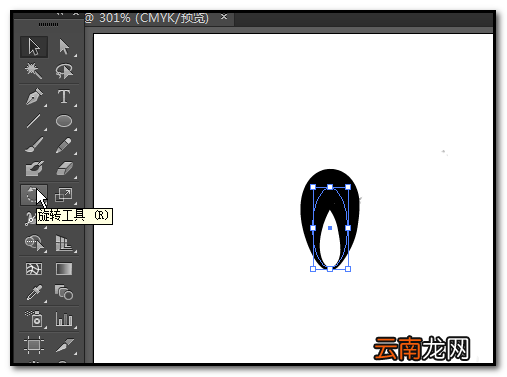Click the Scale tool
507x377 pixels.
[64, 195]
